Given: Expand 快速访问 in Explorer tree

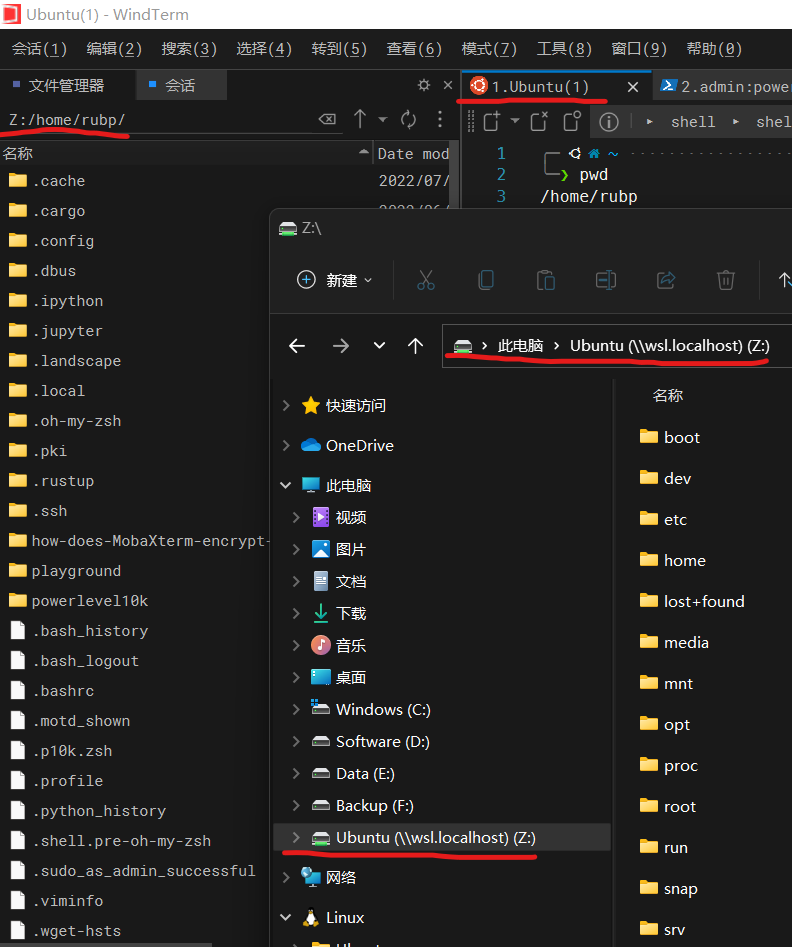Looking at the screenshot, I should (286, 405).
